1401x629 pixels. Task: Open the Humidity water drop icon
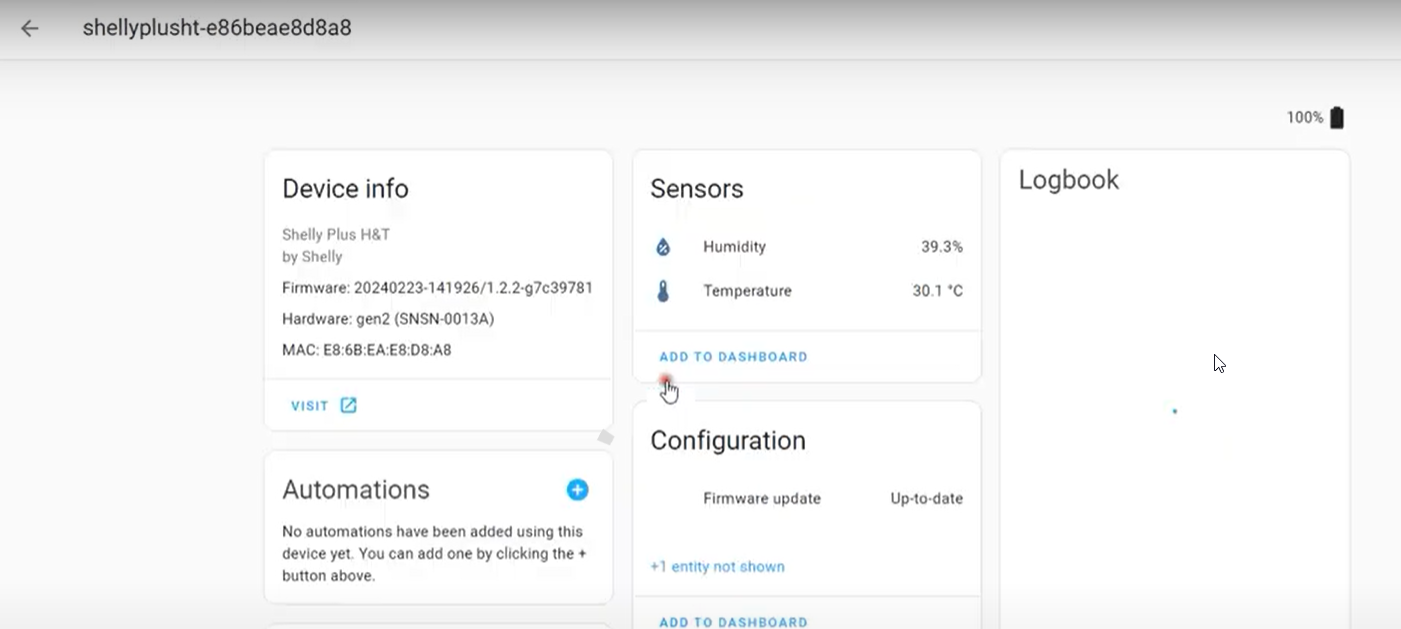(x=663, y=247)
